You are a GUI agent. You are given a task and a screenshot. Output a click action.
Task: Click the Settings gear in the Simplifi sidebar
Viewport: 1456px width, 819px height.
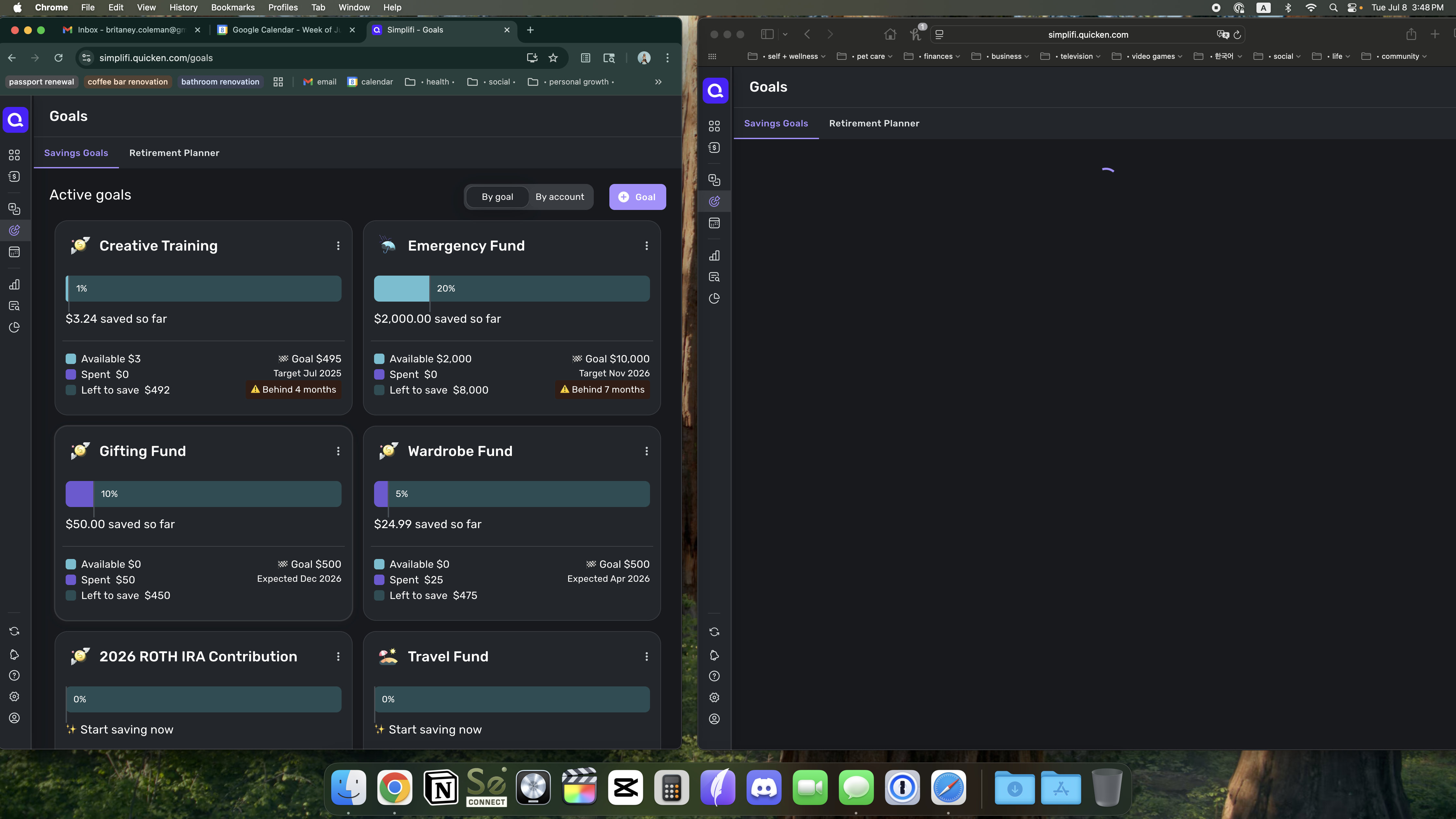15,697
